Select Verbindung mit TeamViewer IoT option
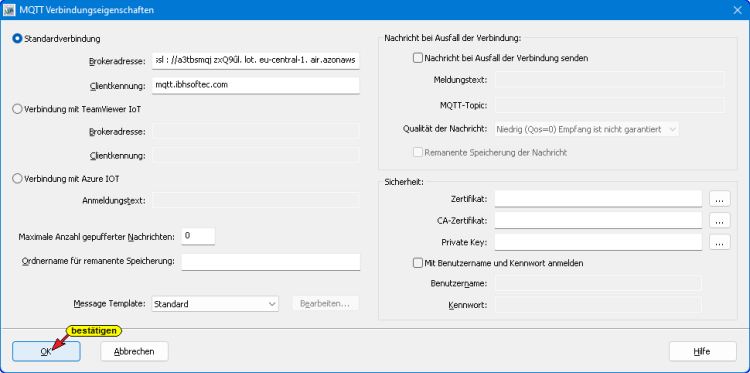 pyautogui.click(x=17, y=109)
